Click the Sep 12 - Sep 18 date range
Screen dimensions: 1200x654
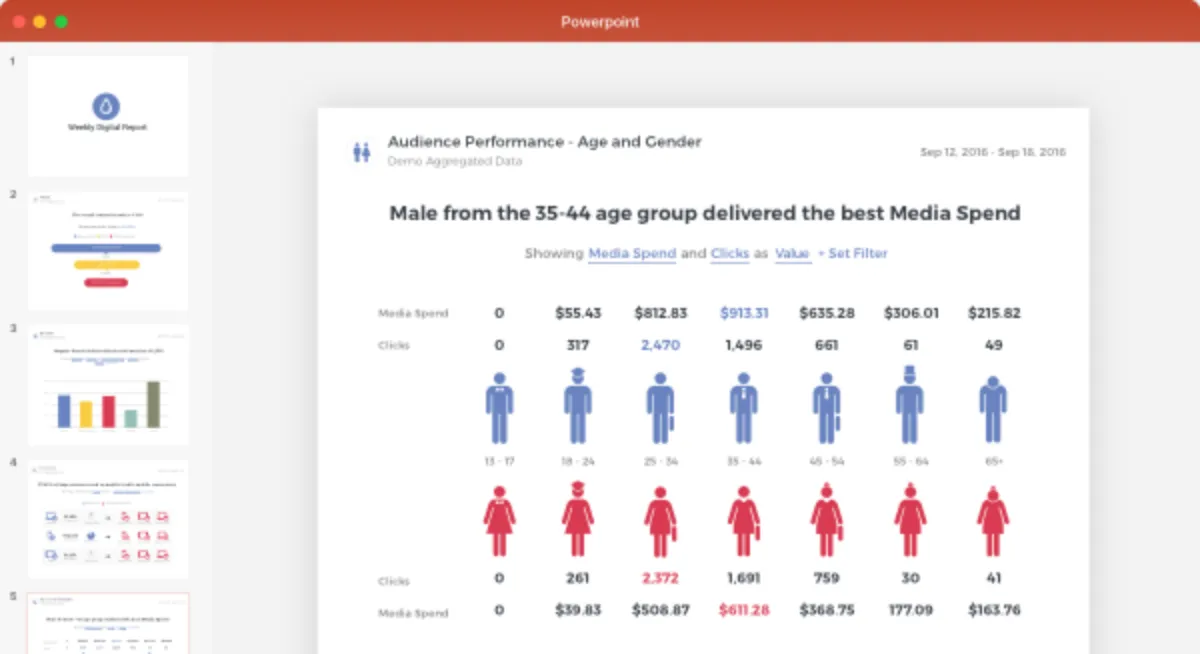(992, 152)
